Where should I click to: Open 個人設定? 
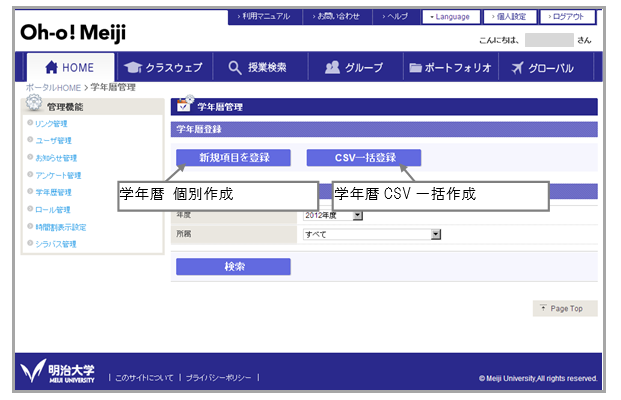(x=510, y=17)
